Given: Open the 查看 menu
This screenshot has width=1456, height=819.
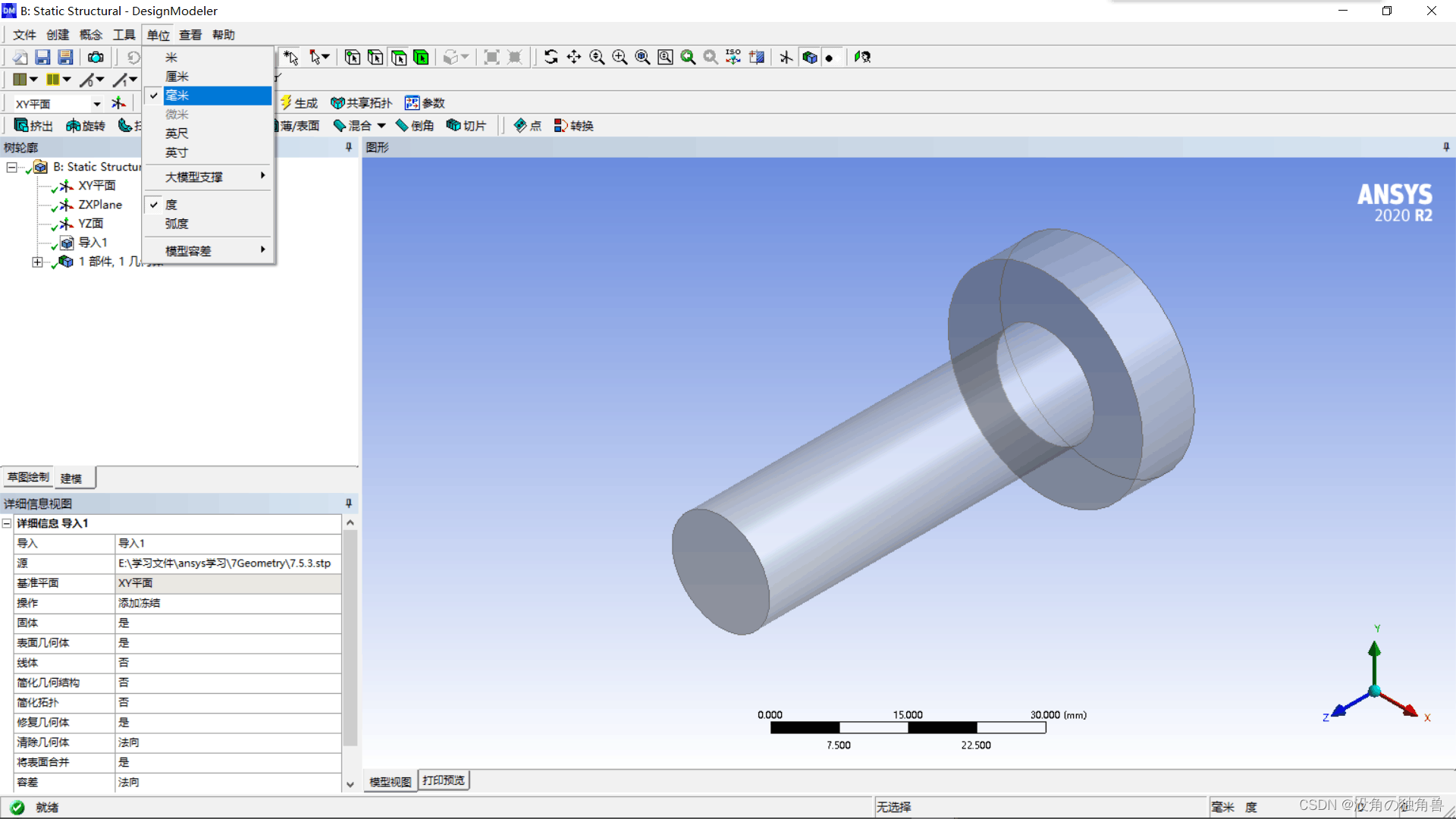Looking at the screenshot, I should tap(190, 35).
